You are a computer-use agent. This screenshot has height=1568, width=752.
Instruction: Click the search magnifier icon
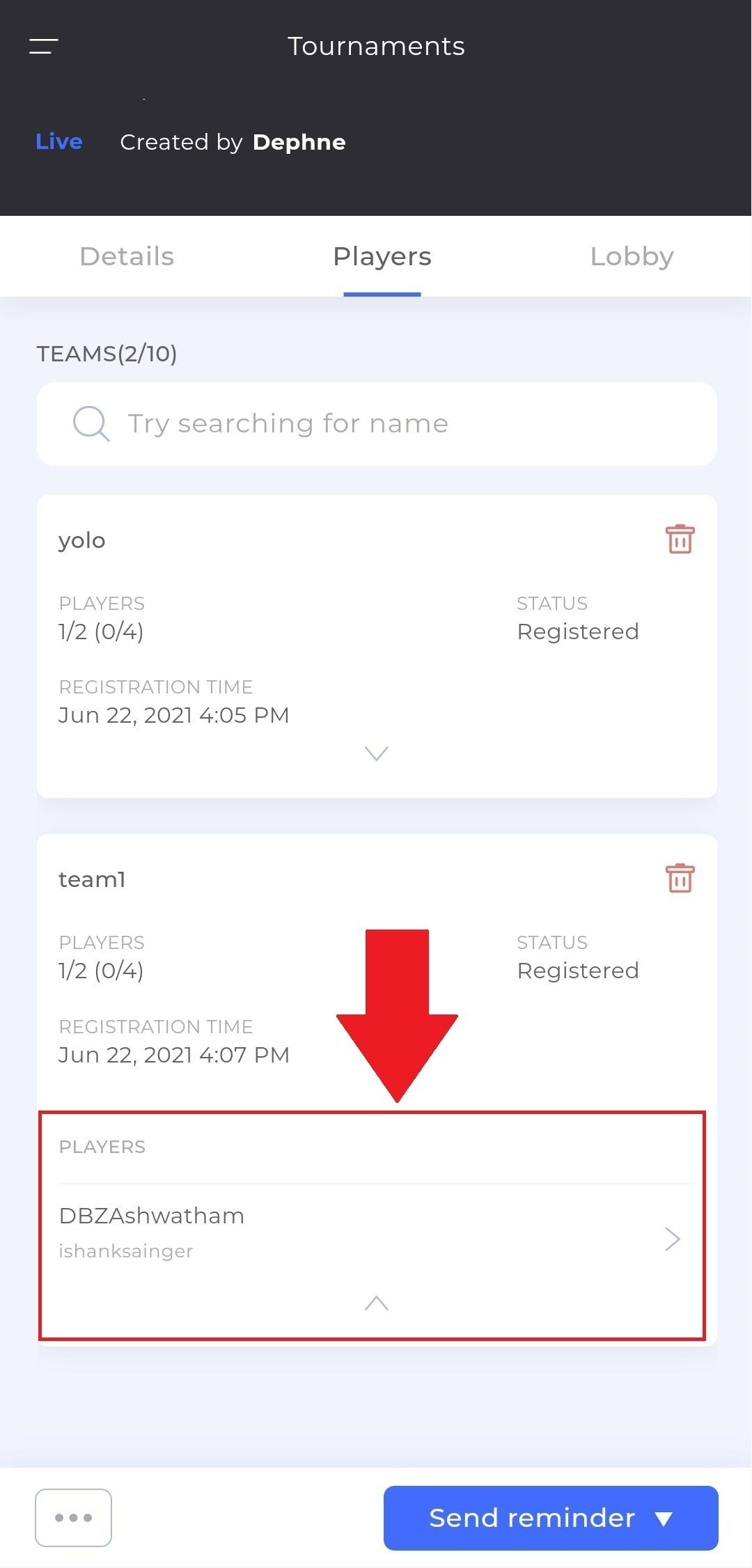[x=91, y=423]
